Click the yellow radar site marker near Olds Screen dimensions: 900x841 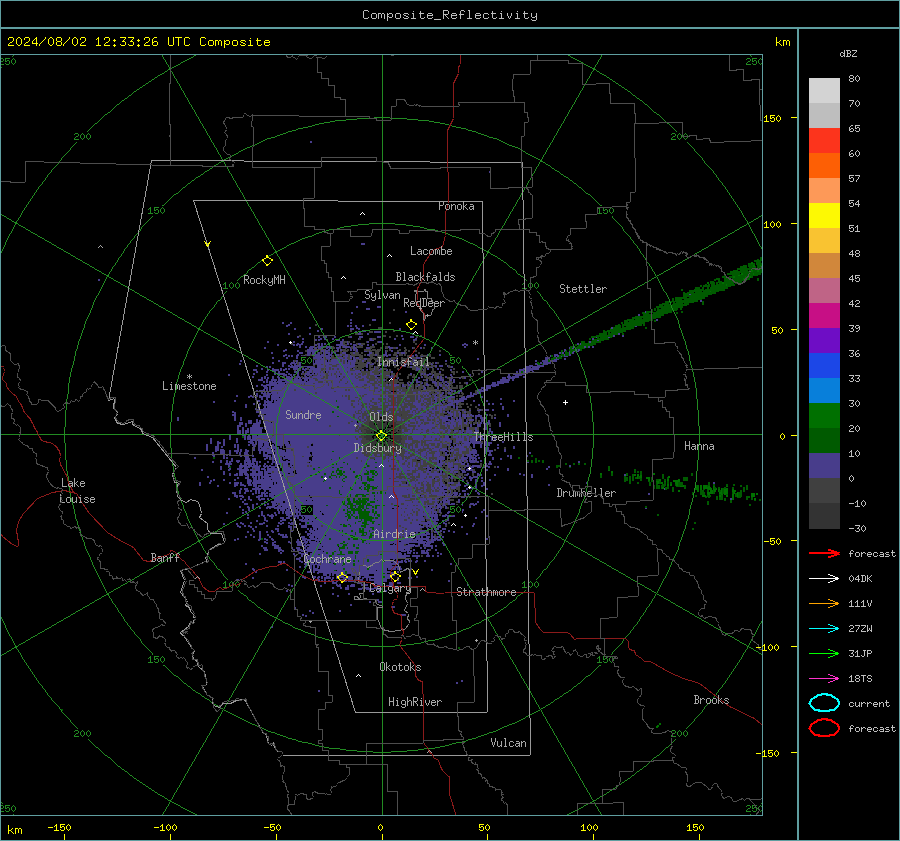pyautogui.click(x=381, y=436)
